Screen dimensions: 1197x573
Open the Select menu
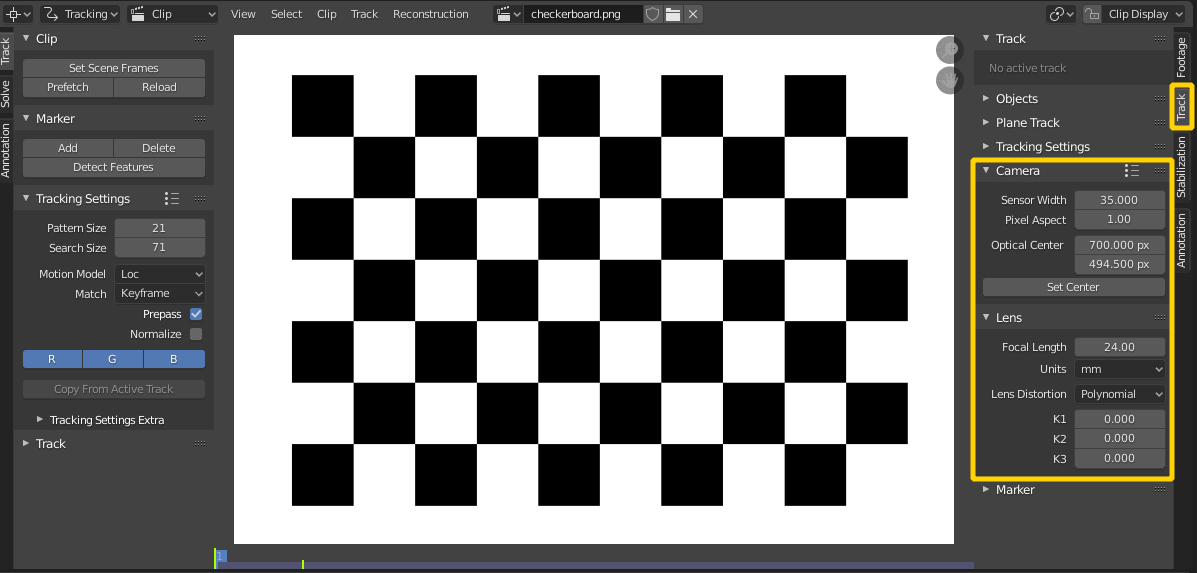point(286,14)
